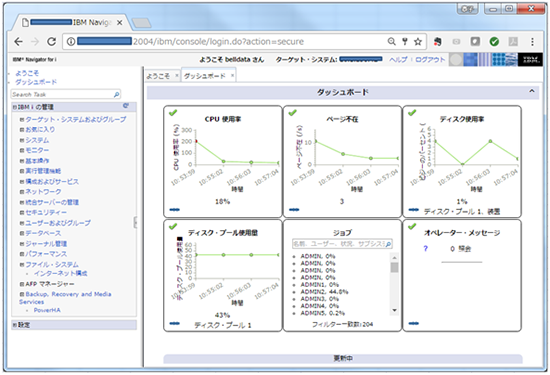The height and width of the screenshot is (375, 550).
Task: Expand the 設定 section
Action: [15, 325]
